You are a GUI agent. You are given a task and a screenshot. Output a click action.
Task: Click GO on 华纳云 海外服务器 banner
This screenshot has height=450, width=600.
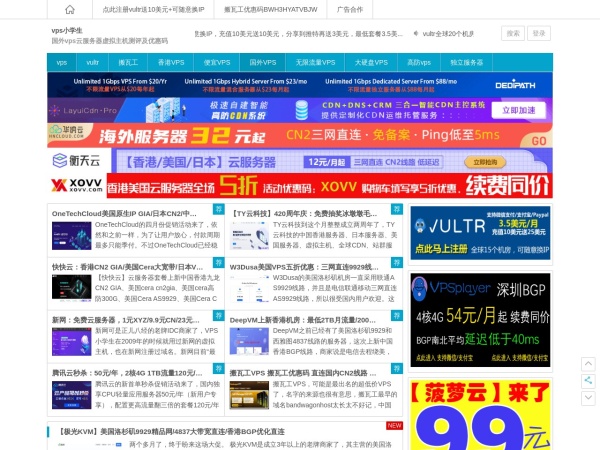click(x=538, y=141)
